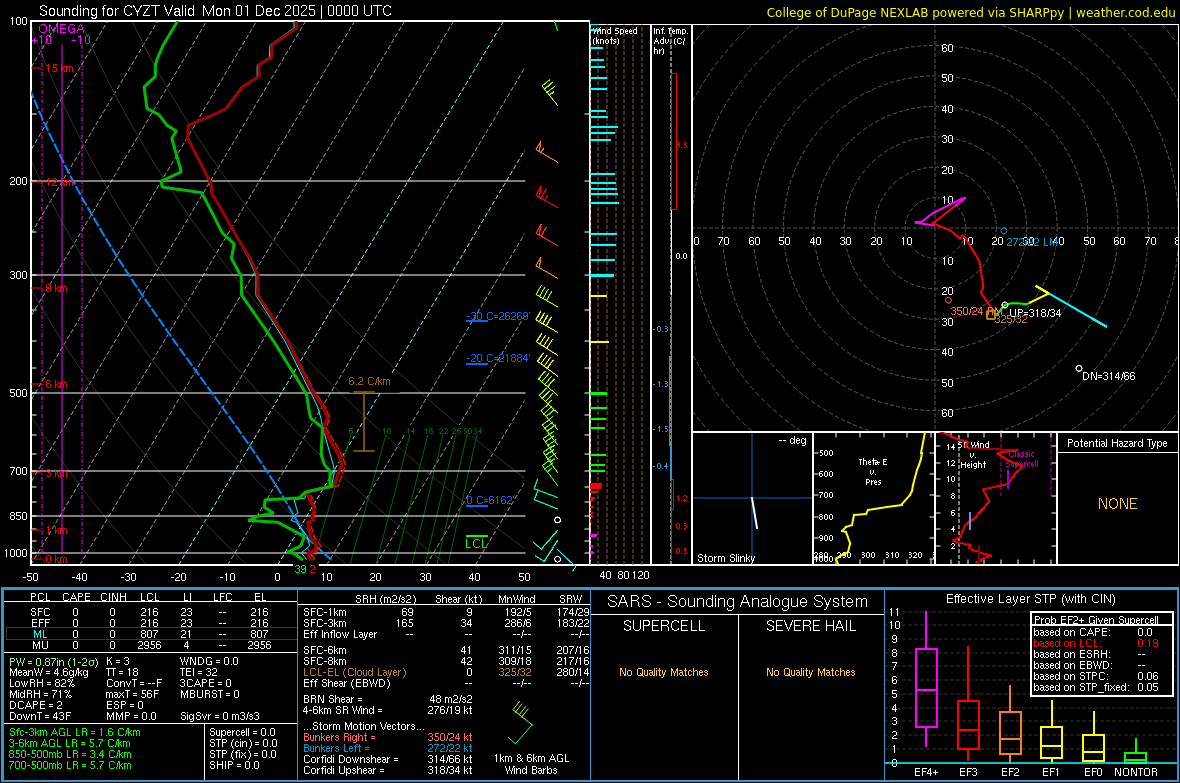Click No Quality Matches under SEVERE HAIL
1180x783 pixels.
[810, 672]
